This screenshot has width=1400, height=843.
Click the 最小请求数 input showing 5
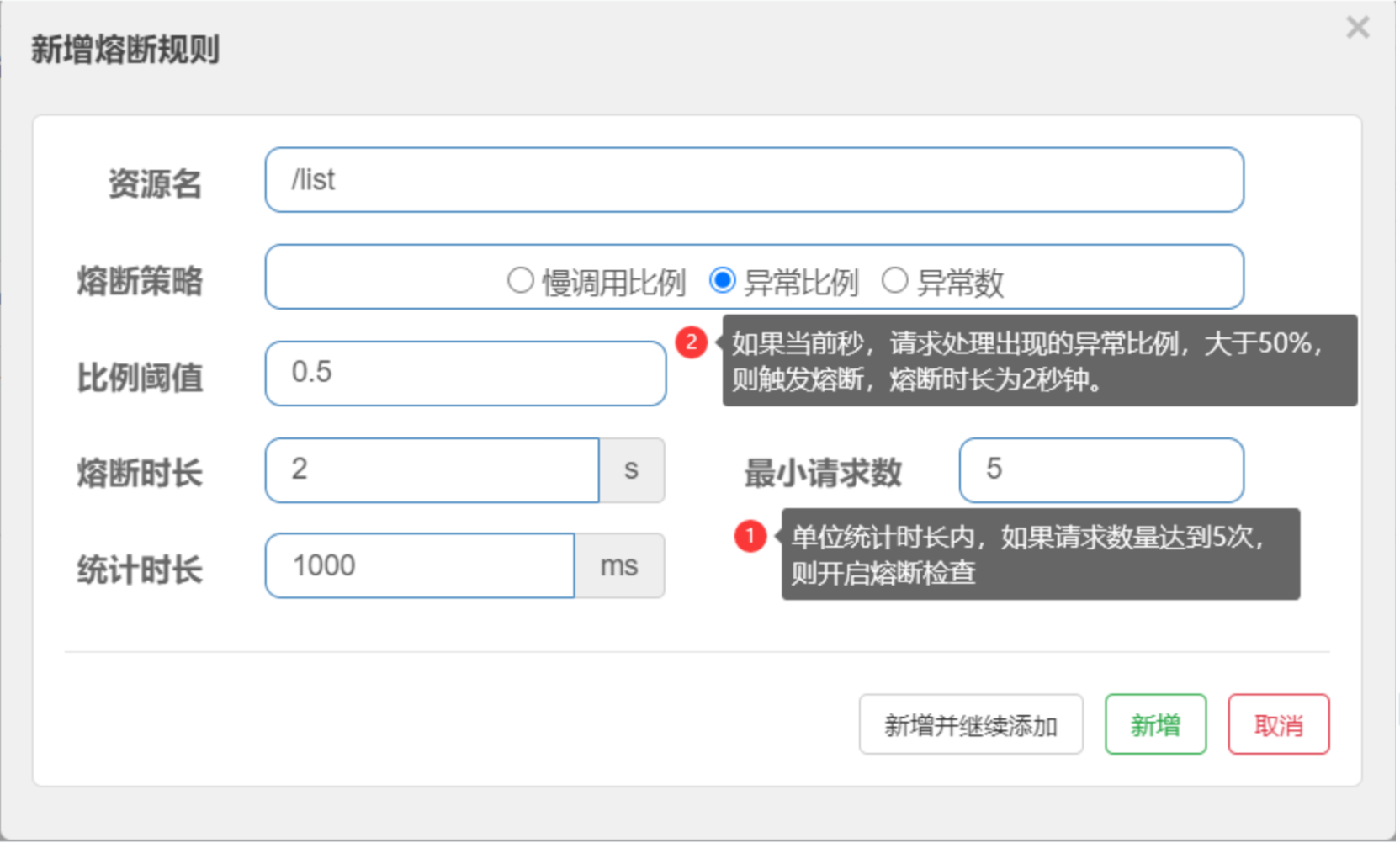pos(1101,470)
